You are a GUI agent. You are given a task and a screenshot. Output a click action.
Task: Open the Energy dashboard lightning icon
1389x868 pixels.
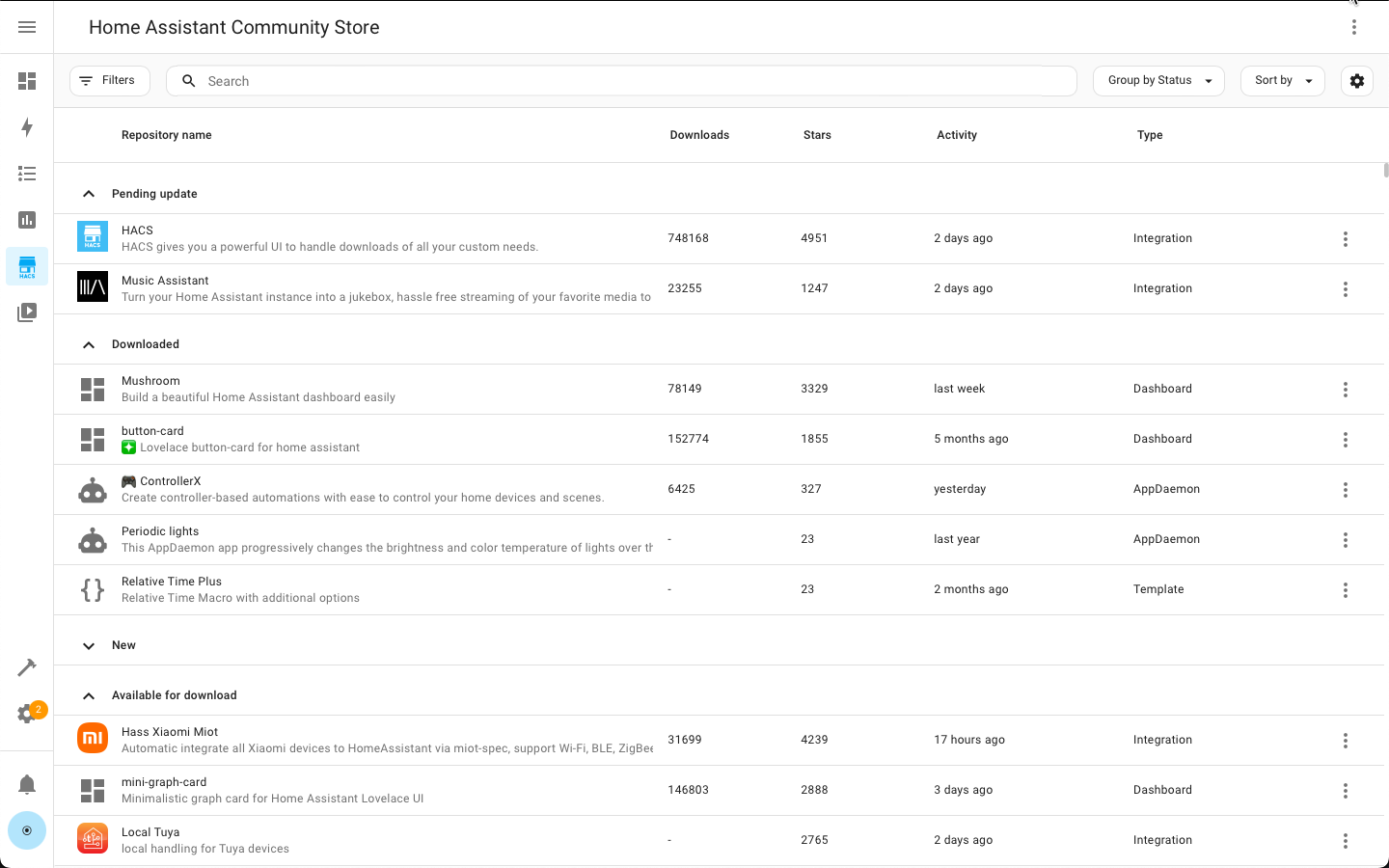[x=27, y=127]
